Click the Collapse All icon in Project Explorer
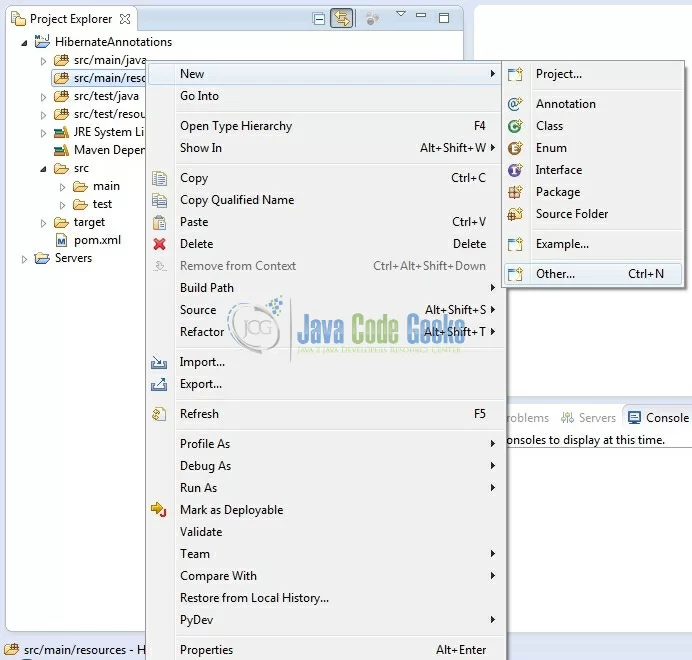This screenshot has width=692, height=660. 318,19
